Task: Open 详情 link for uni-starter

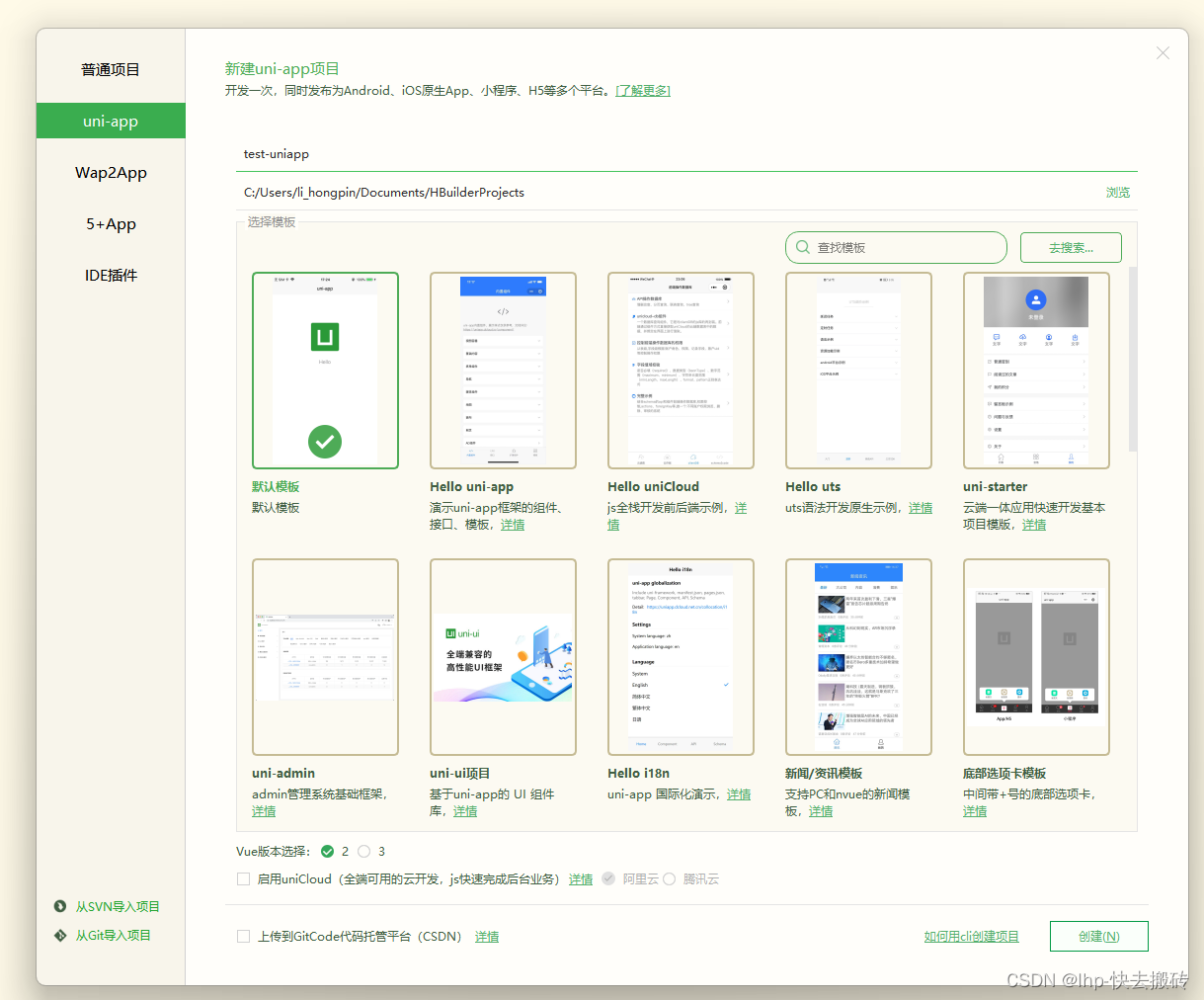Action: click(1034, 525)
